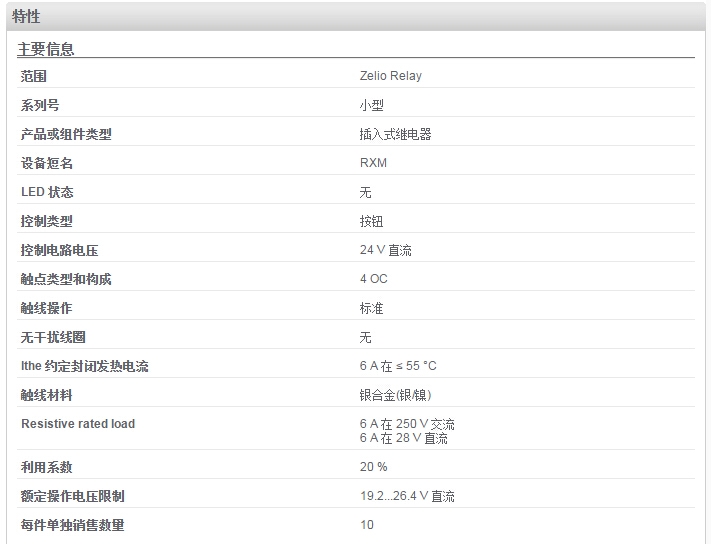Select the 按钮 control type value
Viewport: 711px width, 544px height.
pos(371,221)
